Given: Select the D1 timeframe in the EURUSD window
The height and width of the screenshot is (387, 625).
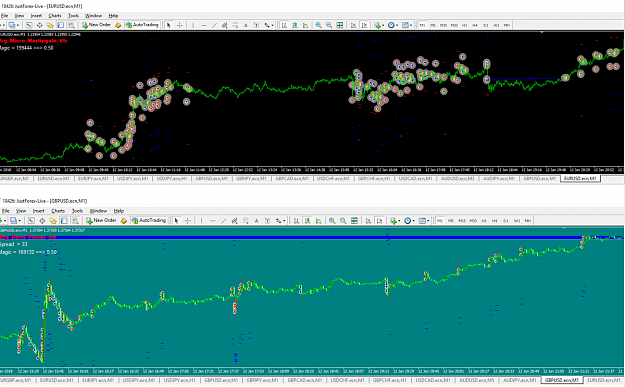Looking at the screenshot, I should (x=486, y=25).
